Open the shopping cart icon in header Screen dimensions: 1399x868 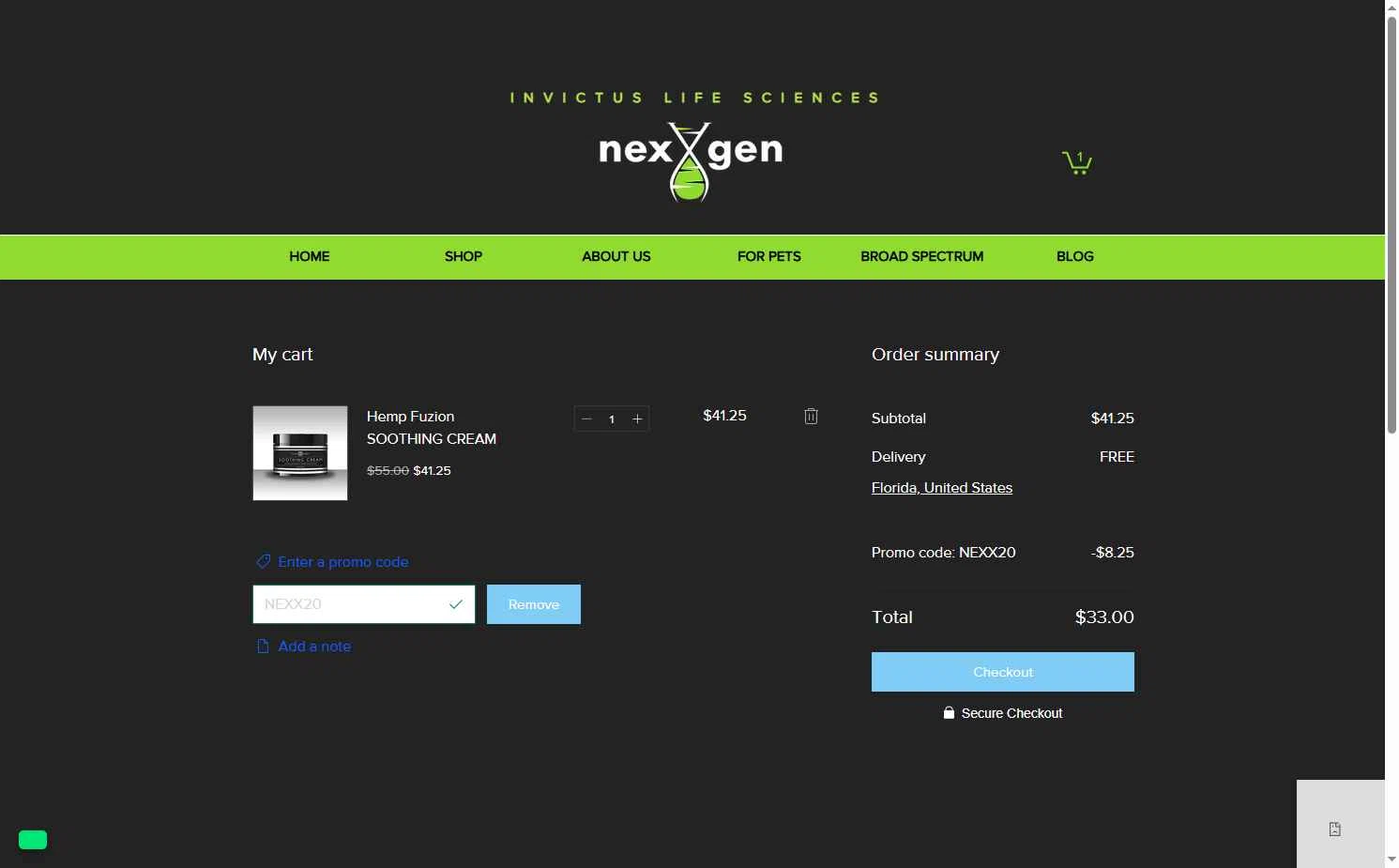tap(1076, 162)
